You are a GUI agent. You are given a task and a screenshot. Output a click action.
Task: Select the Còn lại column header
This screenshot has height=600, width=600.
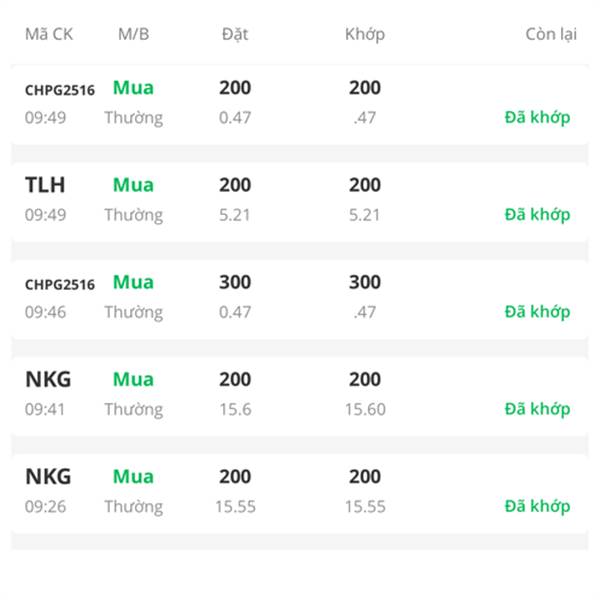pyautogui.click(x=551, y=34)
